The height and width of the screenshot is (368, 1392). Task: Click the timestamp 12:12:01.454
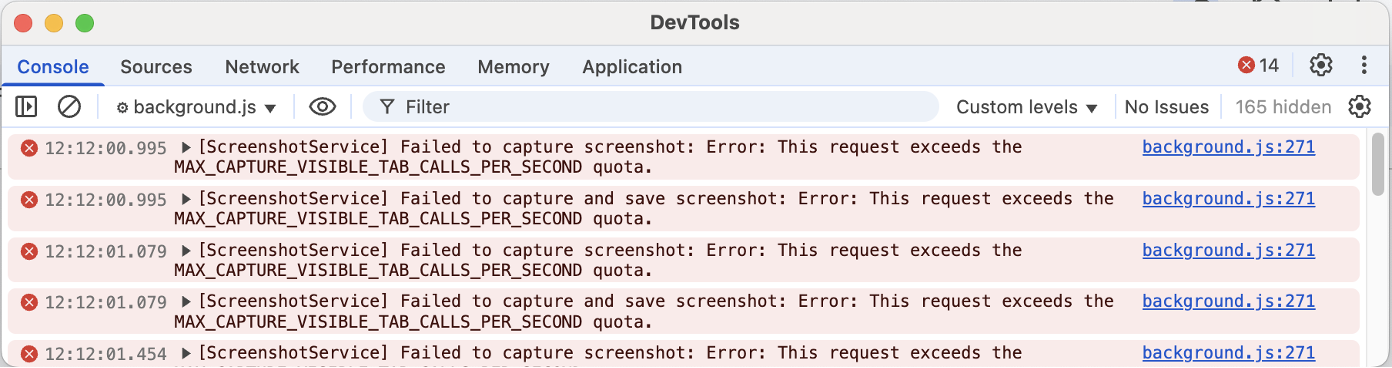106,353
